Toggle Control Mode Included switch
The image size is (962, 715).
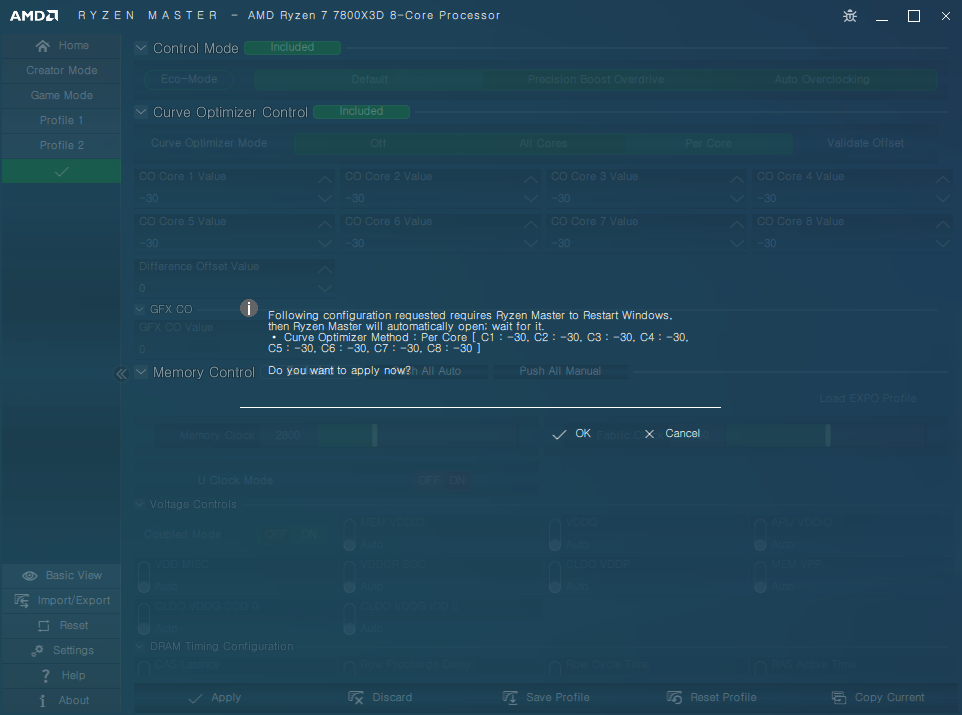click(x=293, y=47)
